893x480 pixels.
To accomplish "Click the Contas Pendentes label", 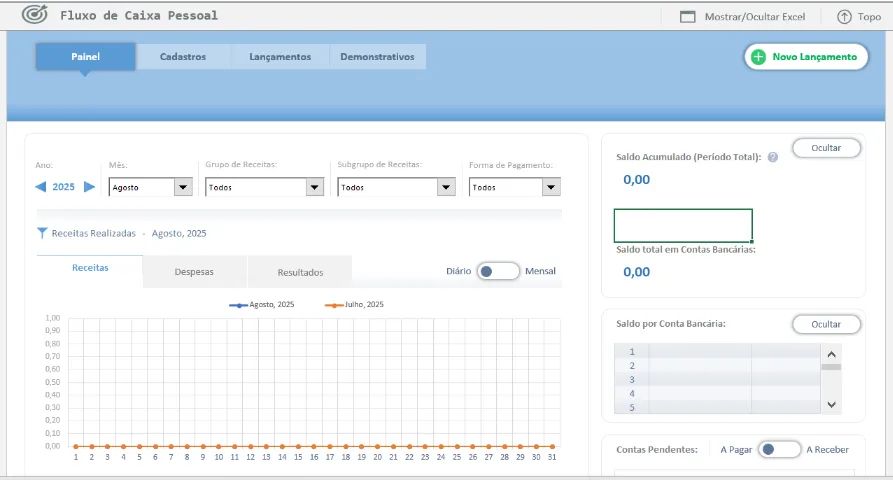I will pyautogui.click(x=657, y=450).
